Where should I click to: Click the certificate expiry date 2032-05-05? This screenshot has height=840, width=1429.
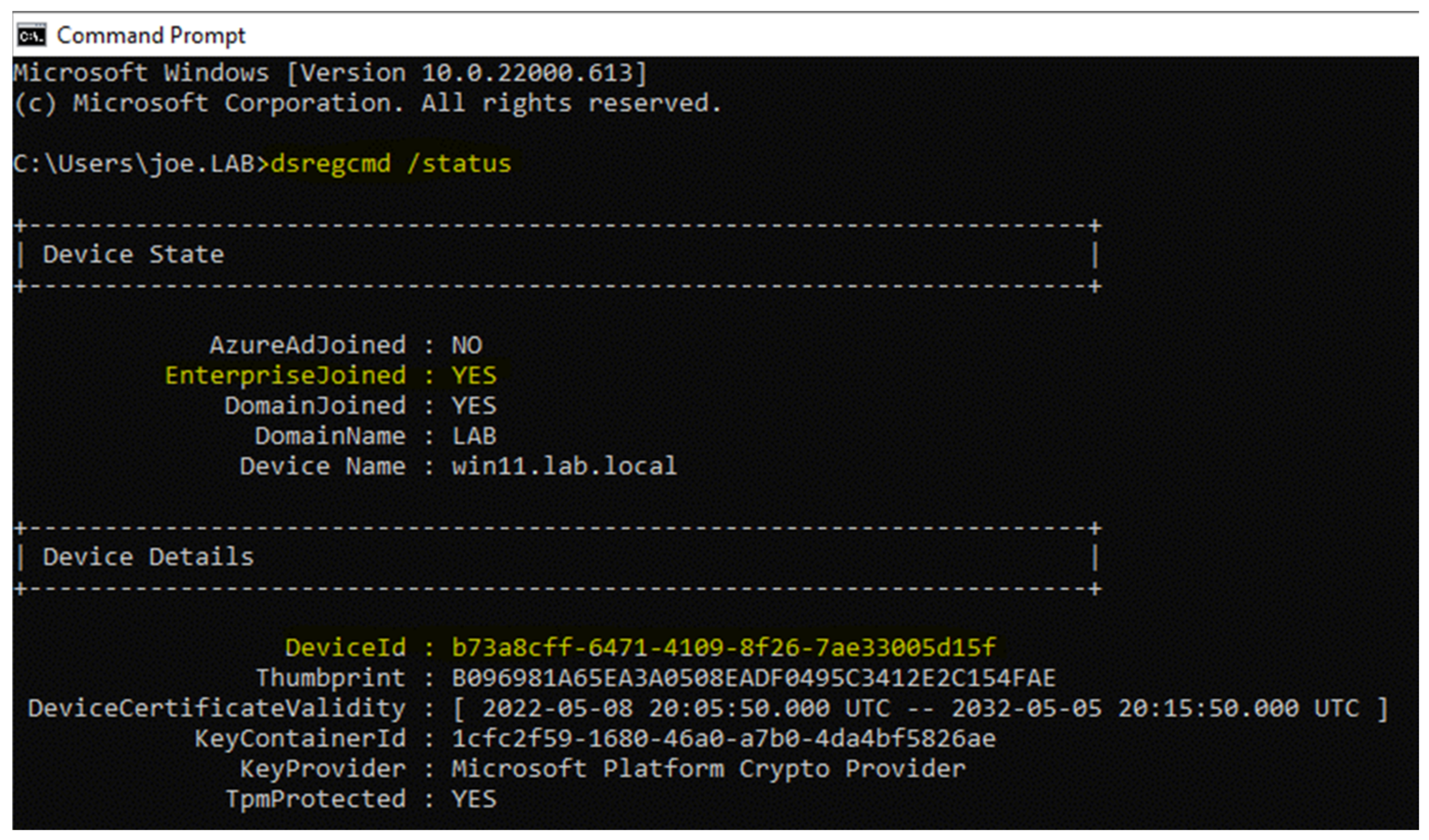pyautogui.click(x=1026, y=709)
